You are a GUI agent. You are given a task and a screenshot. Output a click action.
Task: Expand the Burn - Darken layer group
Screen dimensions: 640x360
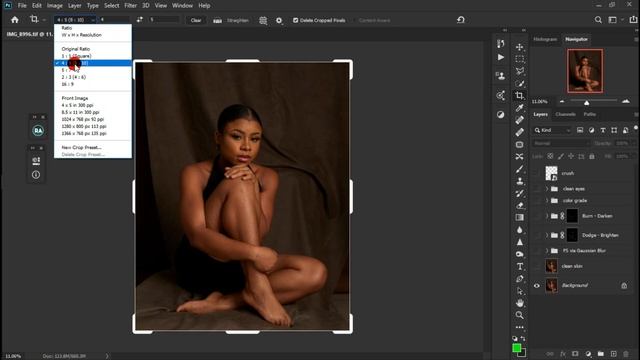547,216
